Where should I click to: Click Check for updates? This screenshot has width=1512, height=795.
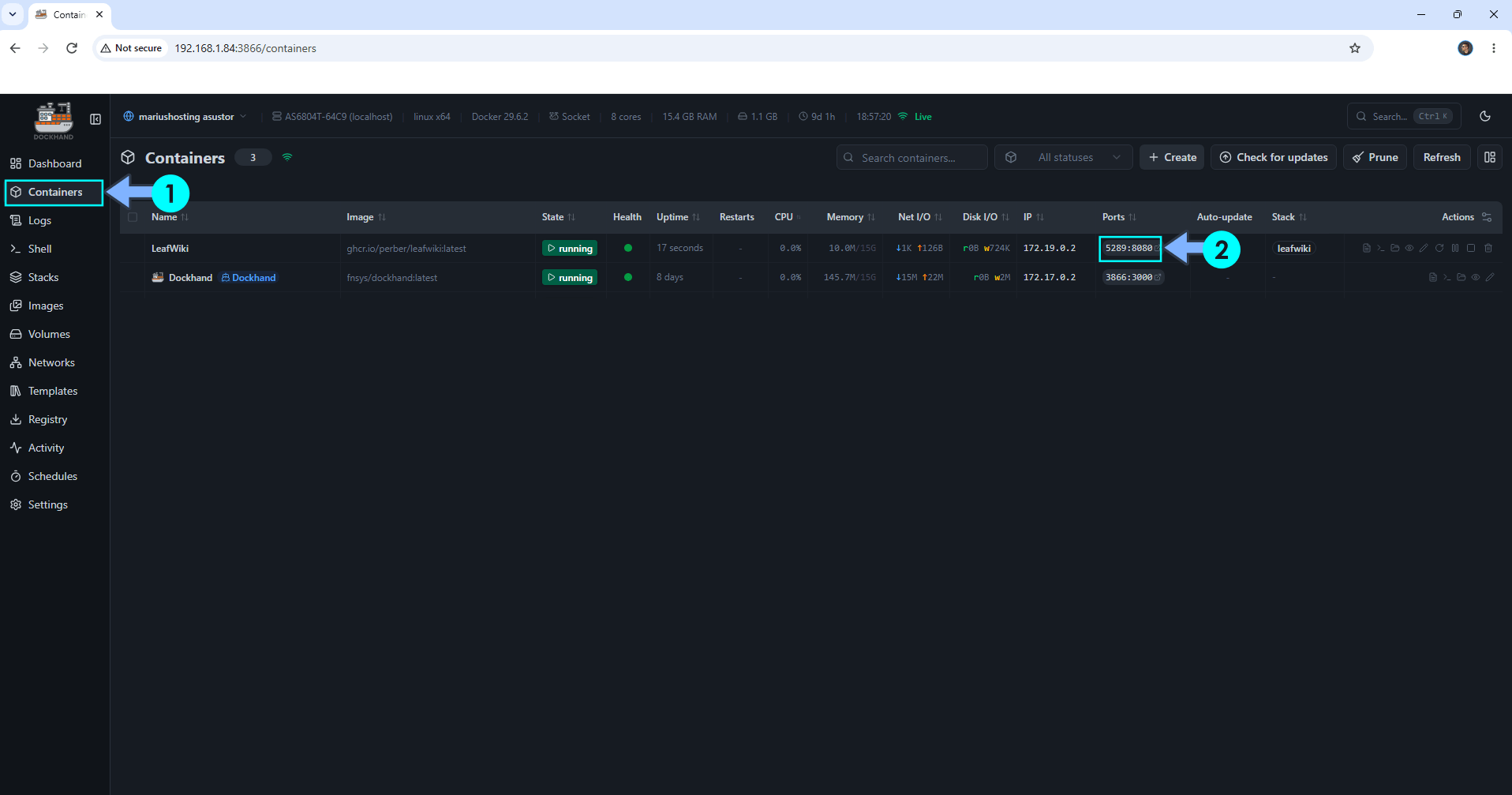click(1274, 157)
